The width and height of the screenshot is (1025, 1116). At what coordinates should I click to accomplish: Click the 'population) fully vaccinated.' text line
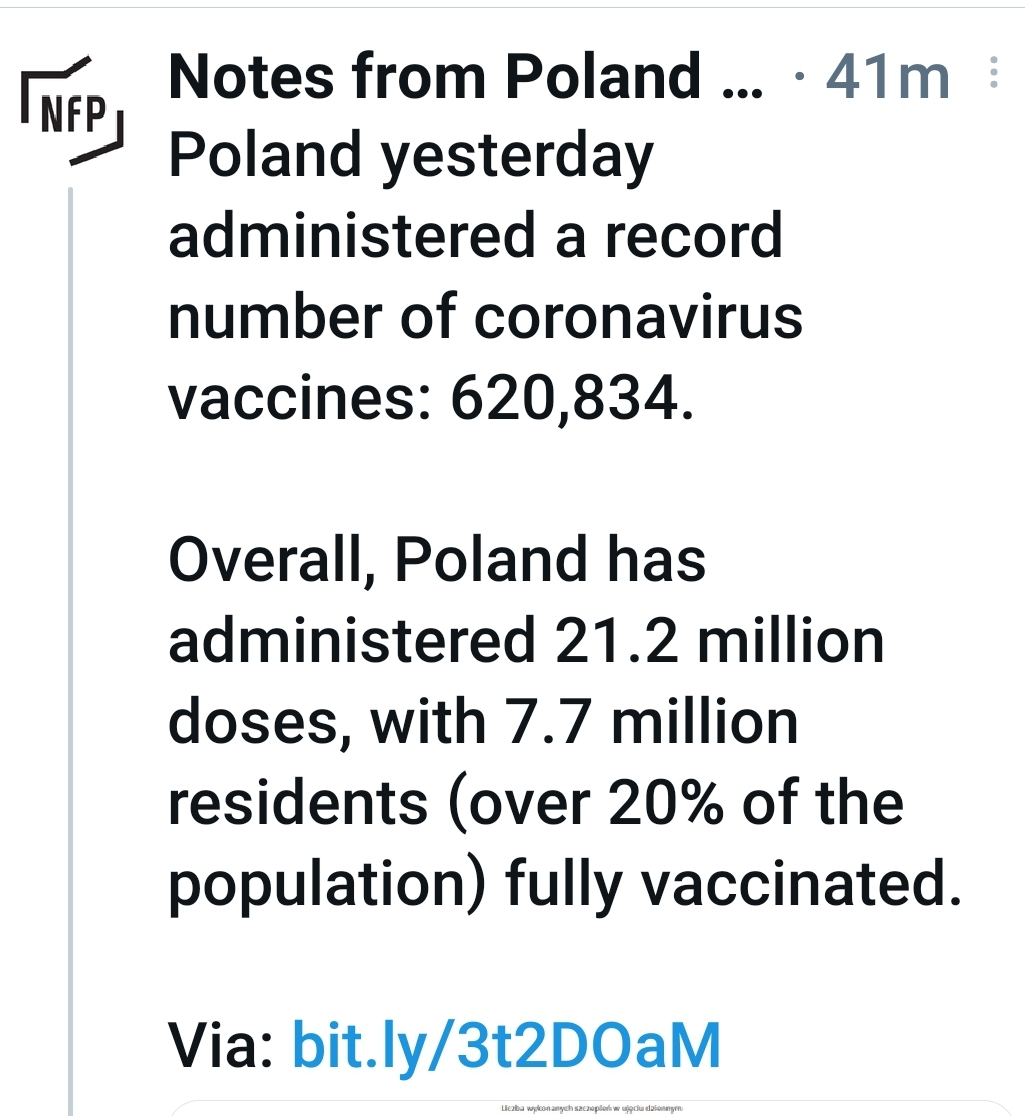tap(565, 886)
